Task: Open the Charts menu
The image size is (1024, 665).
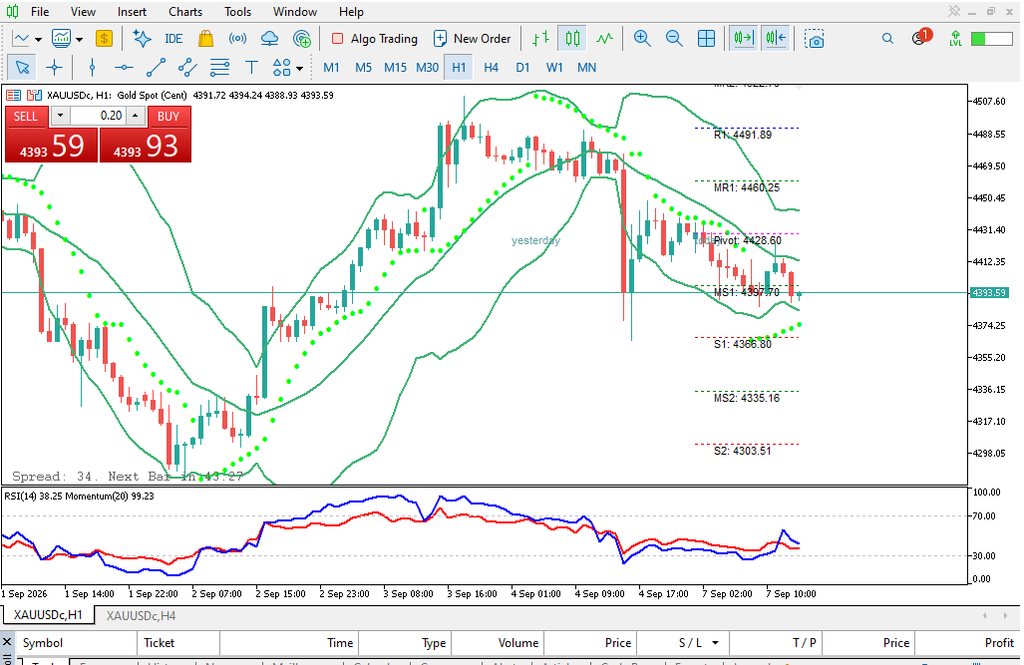Action: 185,12
